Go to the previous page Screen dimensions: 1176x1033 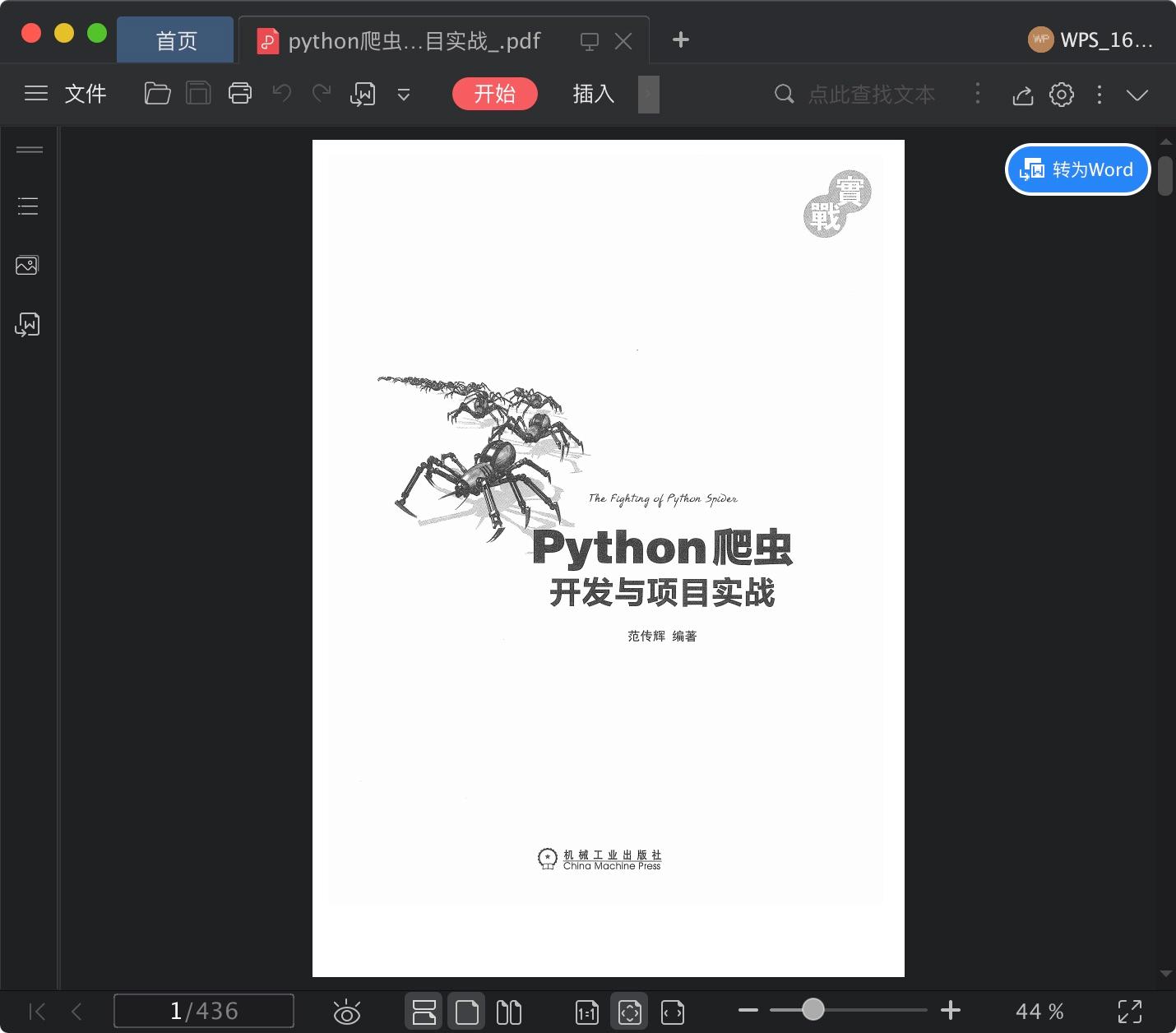click(76, 1011)
